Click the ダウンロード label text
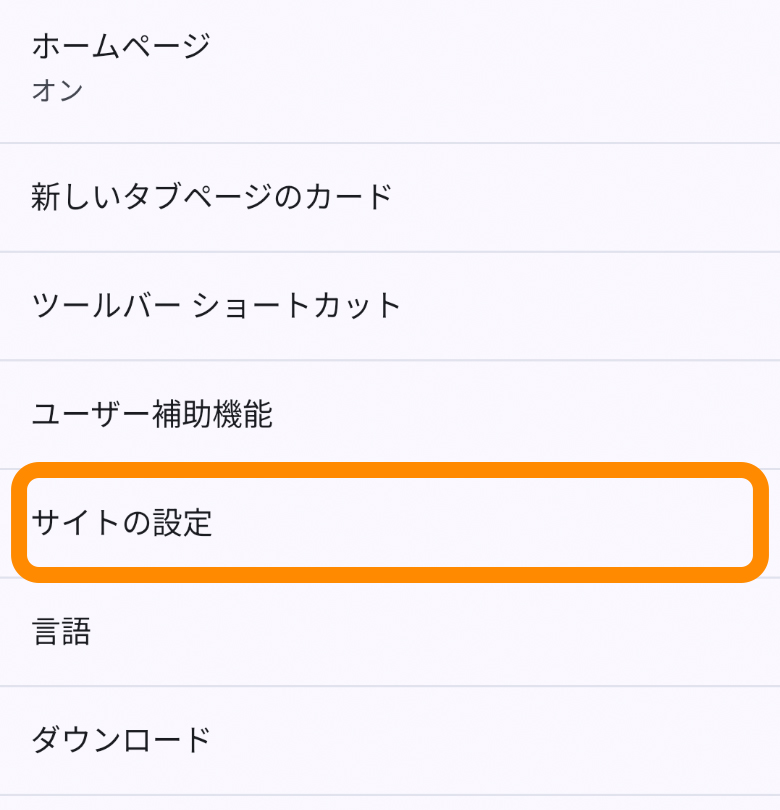Viewport: 780px width, 810px height. click(x=121, y=740)
